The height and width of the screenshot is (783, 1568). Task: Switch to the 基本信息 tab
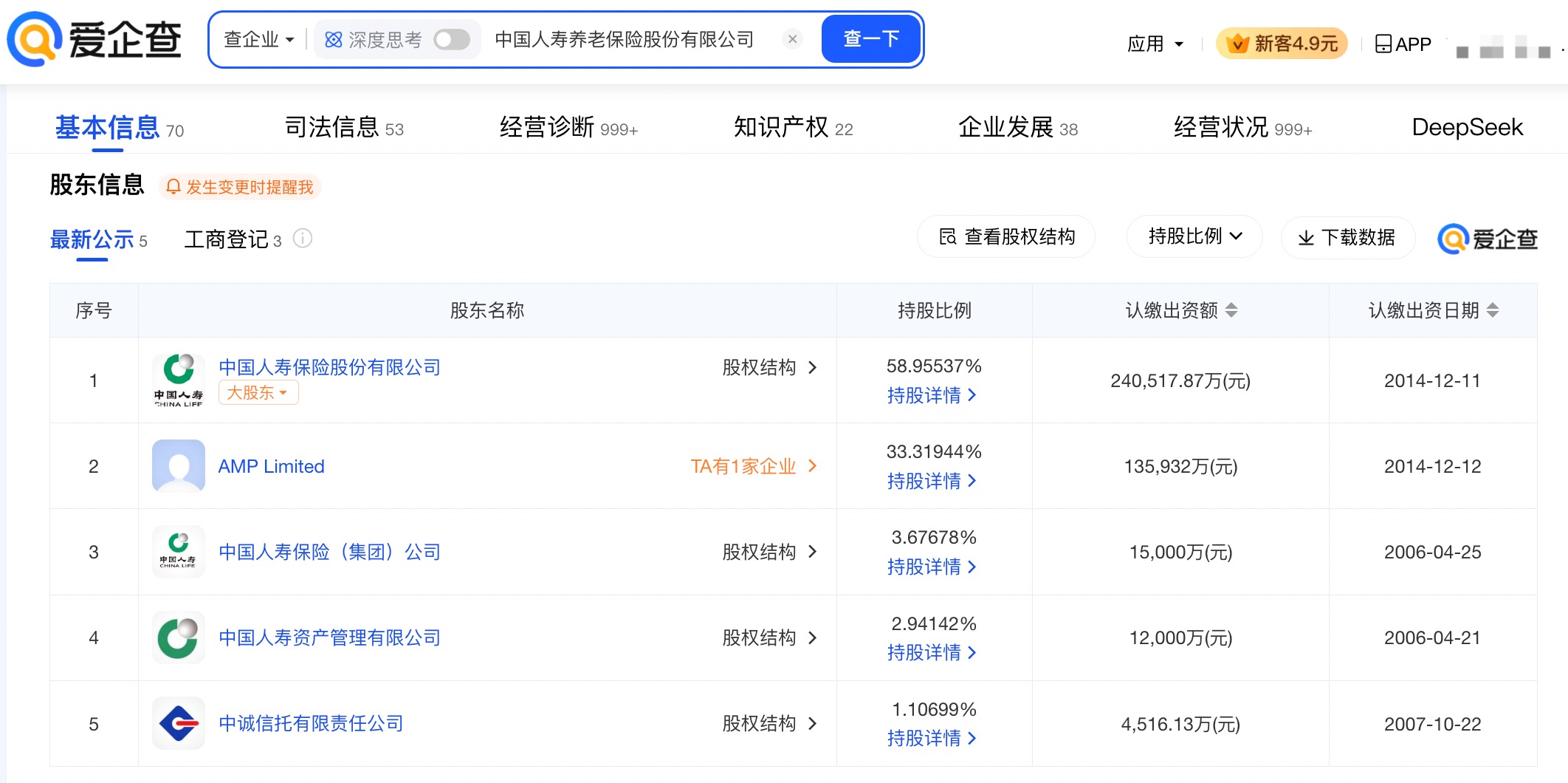[120, 128]
